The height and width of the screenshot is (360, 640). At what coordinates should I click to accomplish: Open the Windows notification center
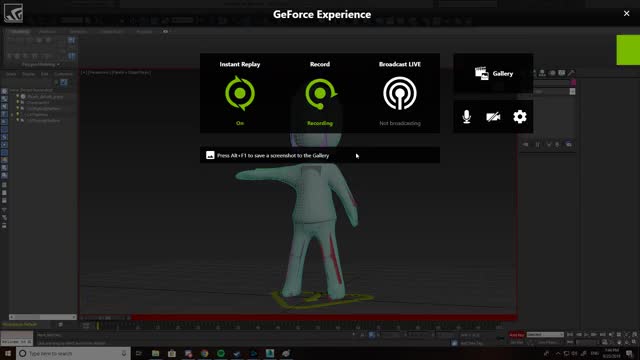click(629, 353)
